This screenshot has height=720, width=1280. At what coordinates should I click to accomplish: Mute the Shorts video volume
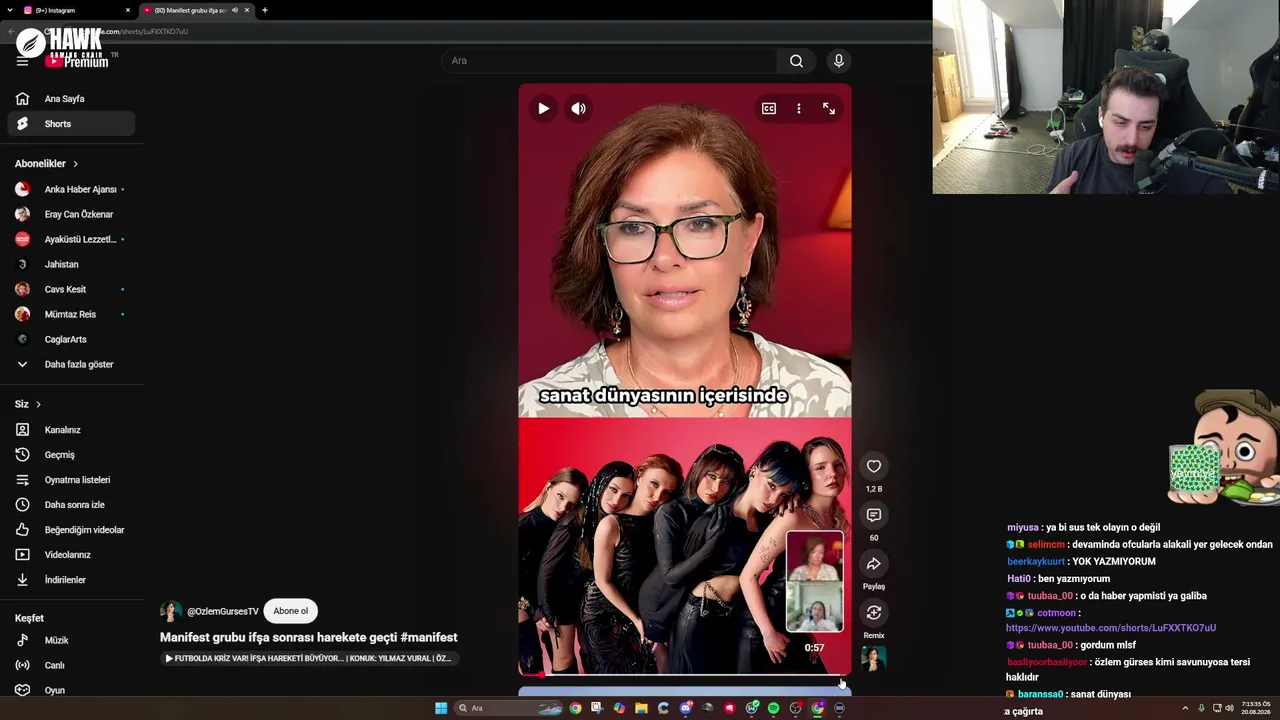pyautogui.click(x=578, y=108)
